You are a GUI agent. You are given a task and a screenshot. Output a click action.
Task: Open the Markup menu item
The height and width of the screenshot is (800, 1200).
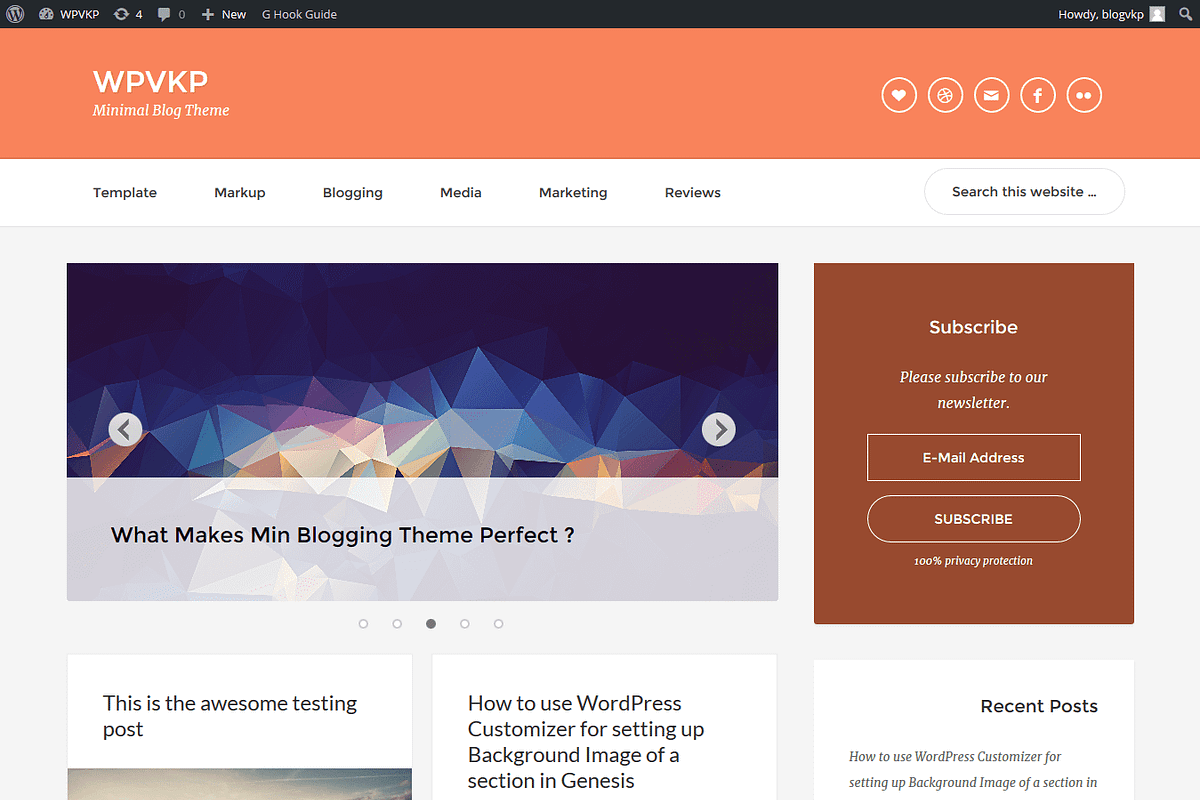pos(240,192)
